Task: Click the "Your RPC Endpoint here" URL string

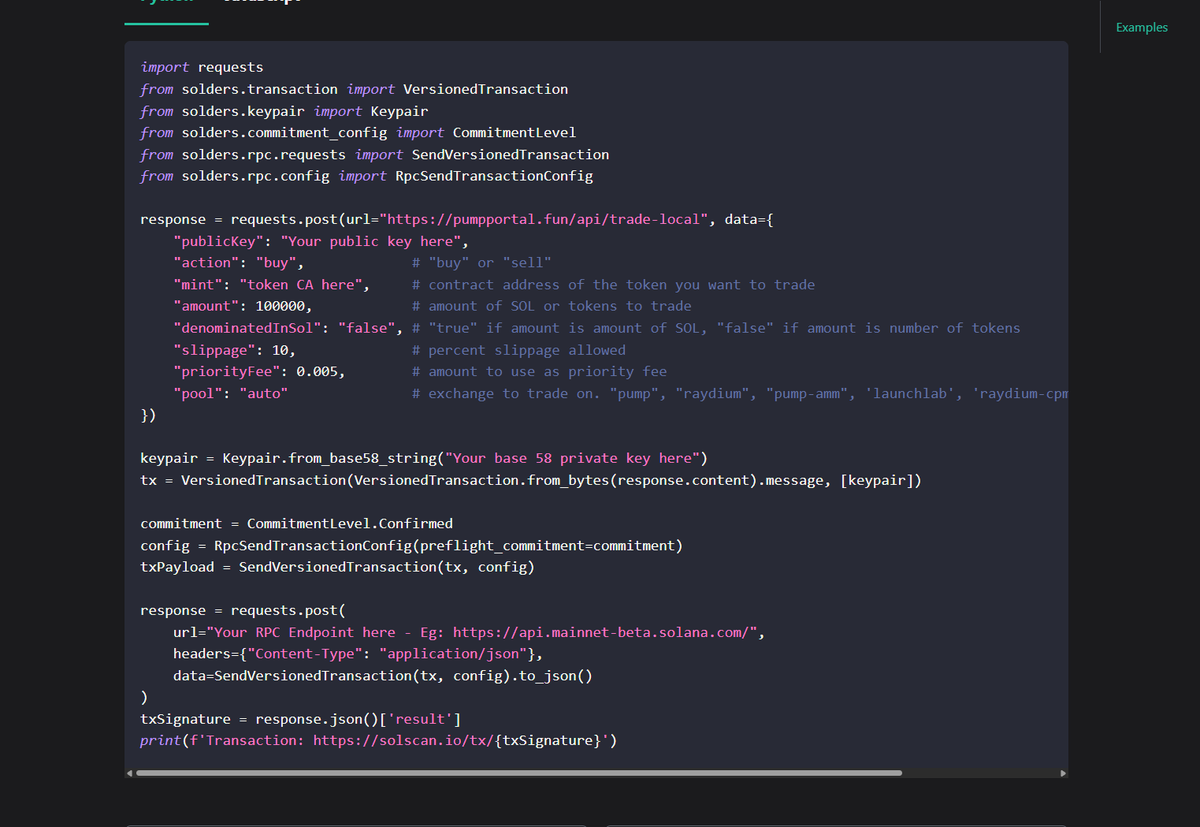Action: 483,633
